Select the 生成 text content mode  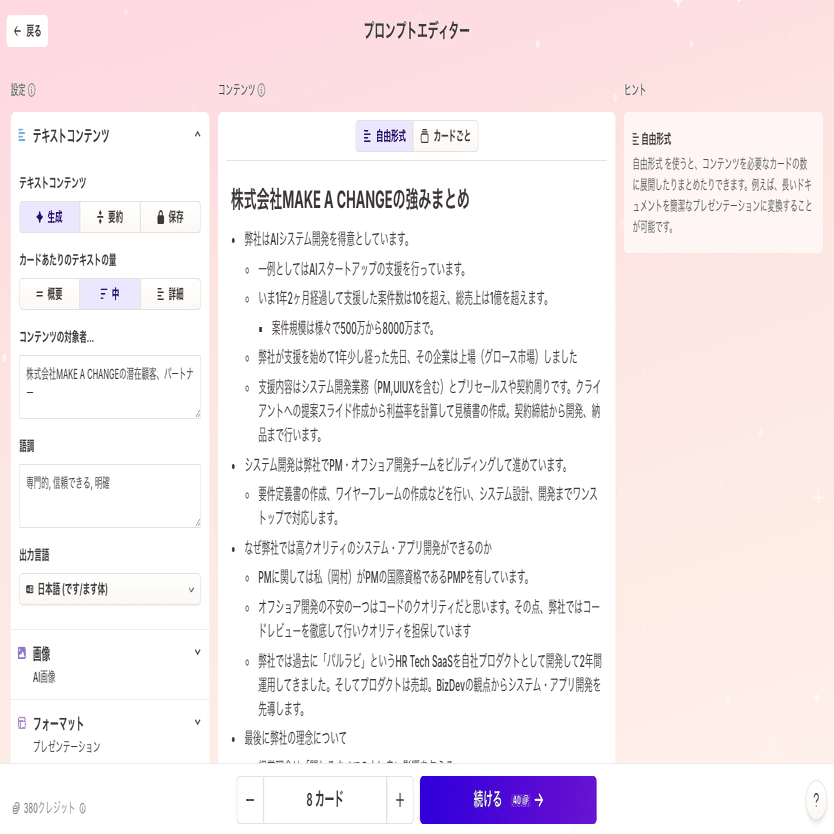(x=49, y=217)
